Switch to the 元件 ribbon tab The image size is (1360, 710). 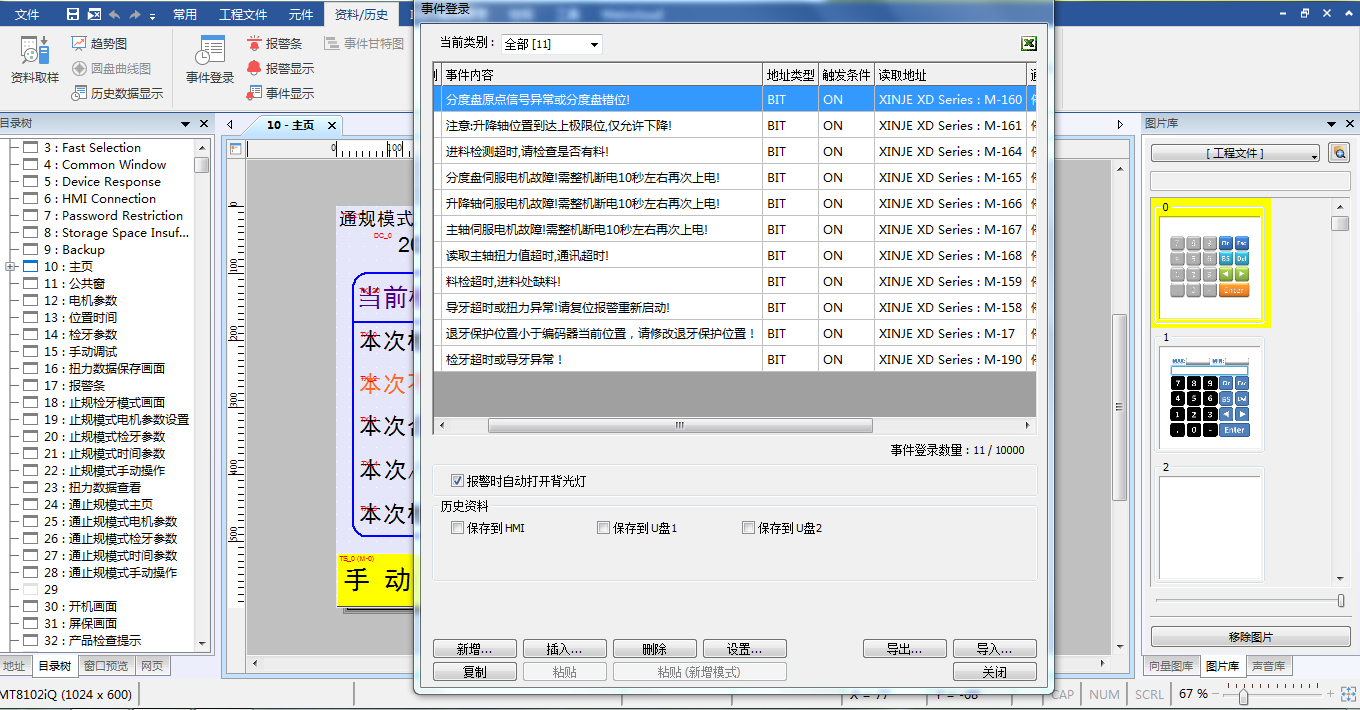point(300,14)
